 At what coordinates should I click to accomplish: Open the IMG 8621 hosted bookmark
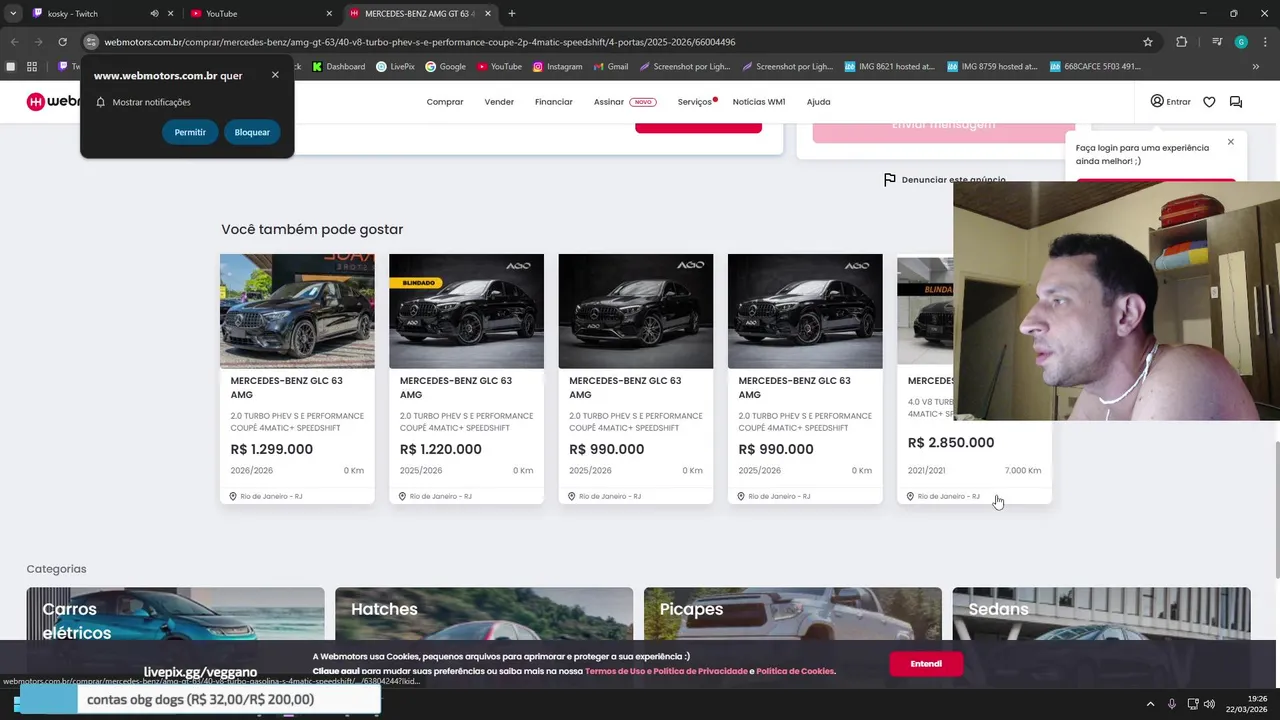click(889, 67)
